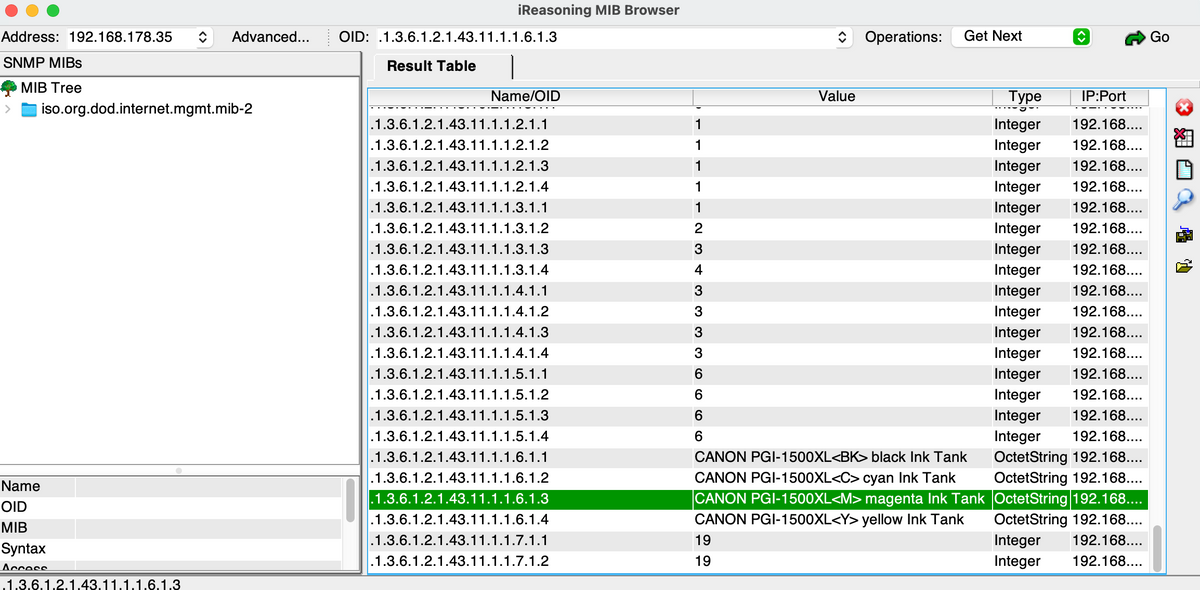
Task: Open the OID history dropdown arrows
Action: (x=842, y=37)
